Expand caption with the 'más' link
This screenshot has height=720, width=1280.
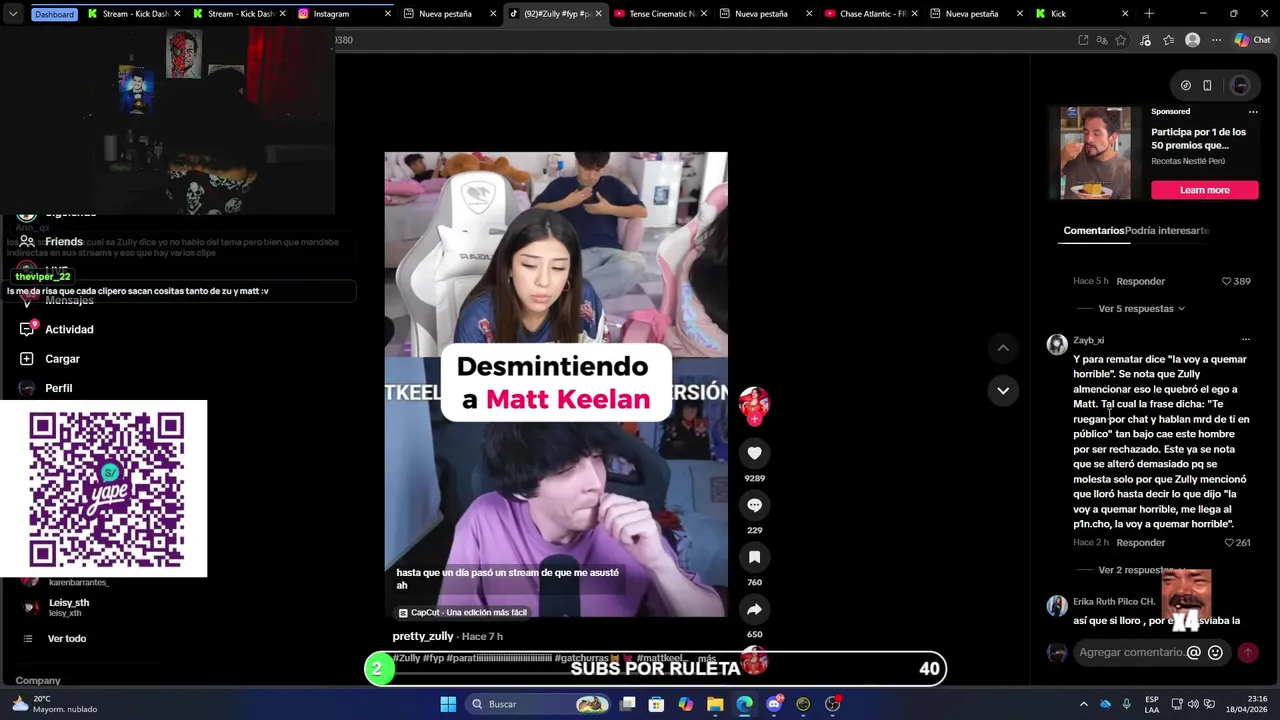pyautogui.click(x=706, y=658)
